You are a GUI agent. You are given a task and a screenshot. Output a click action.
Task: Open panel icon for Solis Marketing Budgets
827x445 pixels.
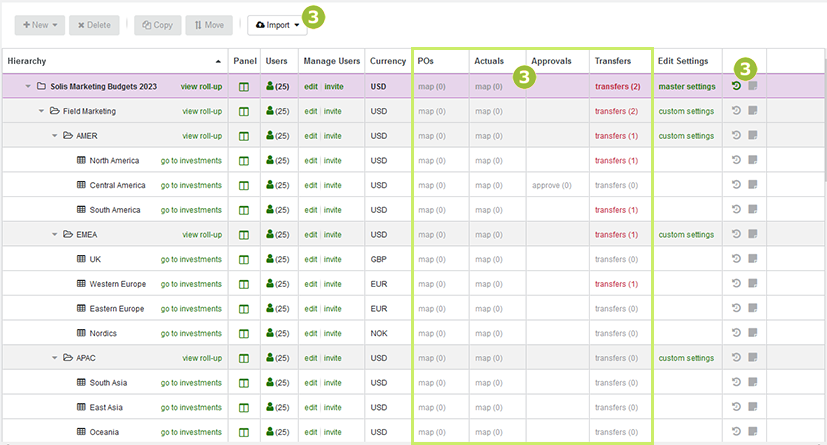coord(244,86)
